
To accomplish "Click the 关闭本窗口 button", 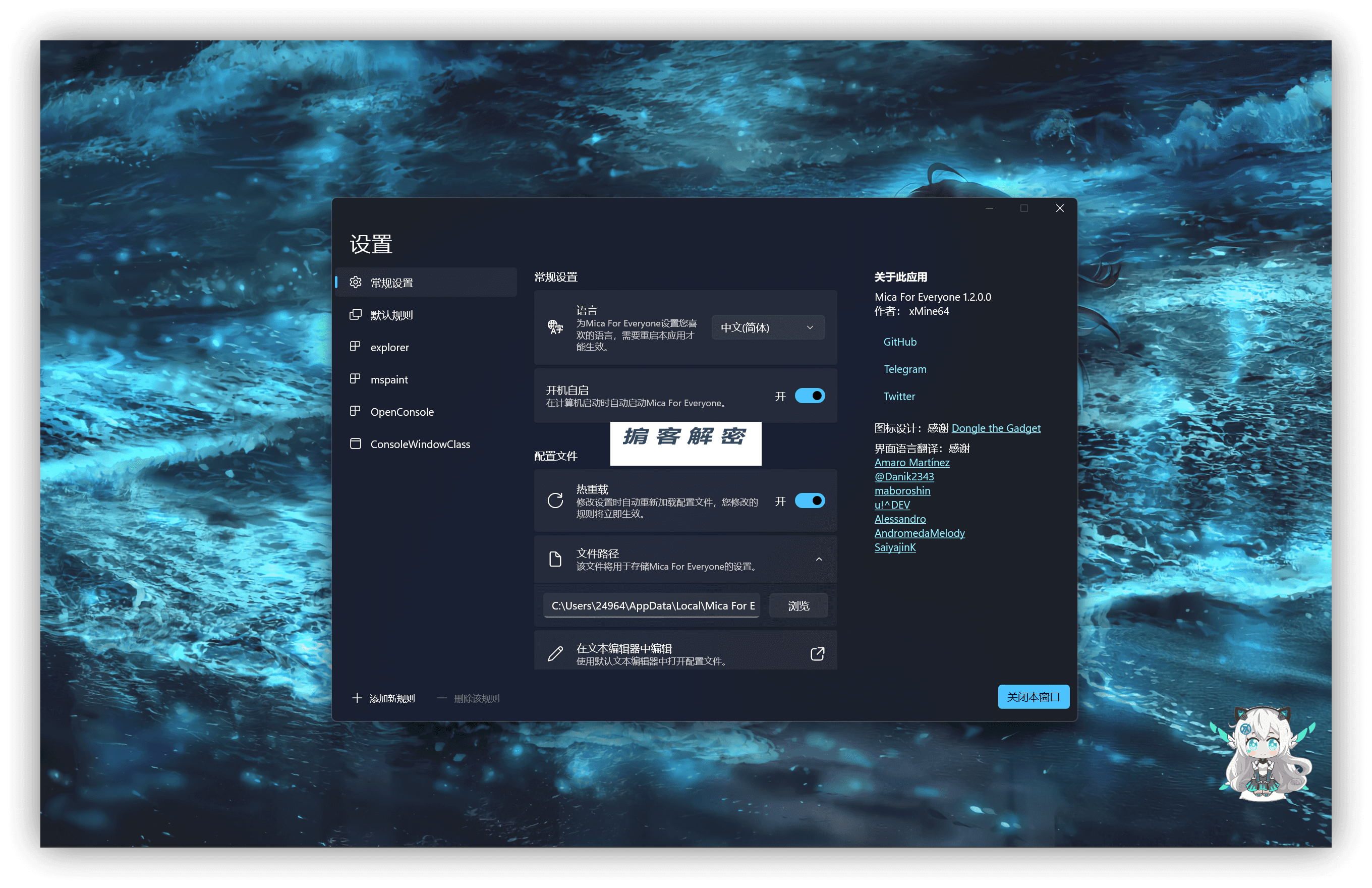I will [x=1033, y=697].
